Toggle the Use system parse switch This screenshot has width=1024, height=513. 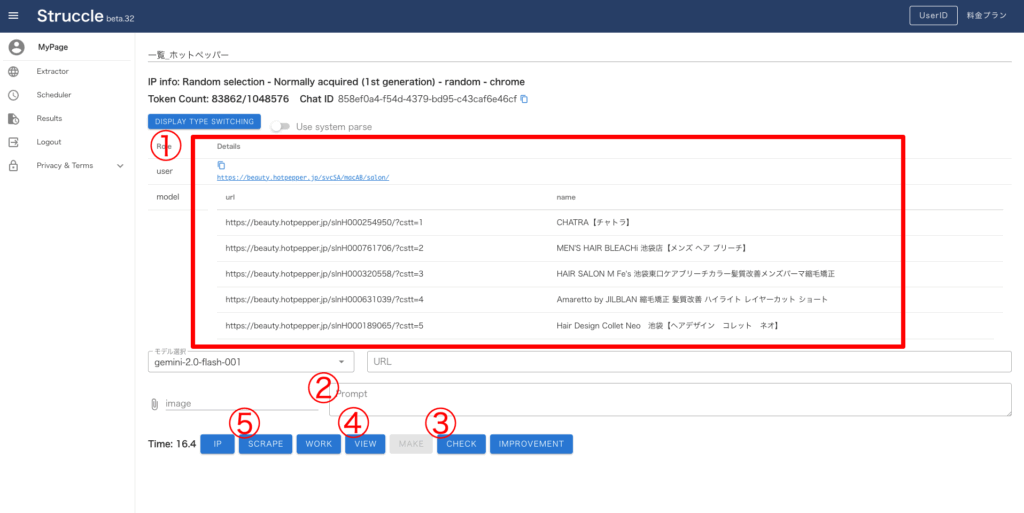(280, 127)
